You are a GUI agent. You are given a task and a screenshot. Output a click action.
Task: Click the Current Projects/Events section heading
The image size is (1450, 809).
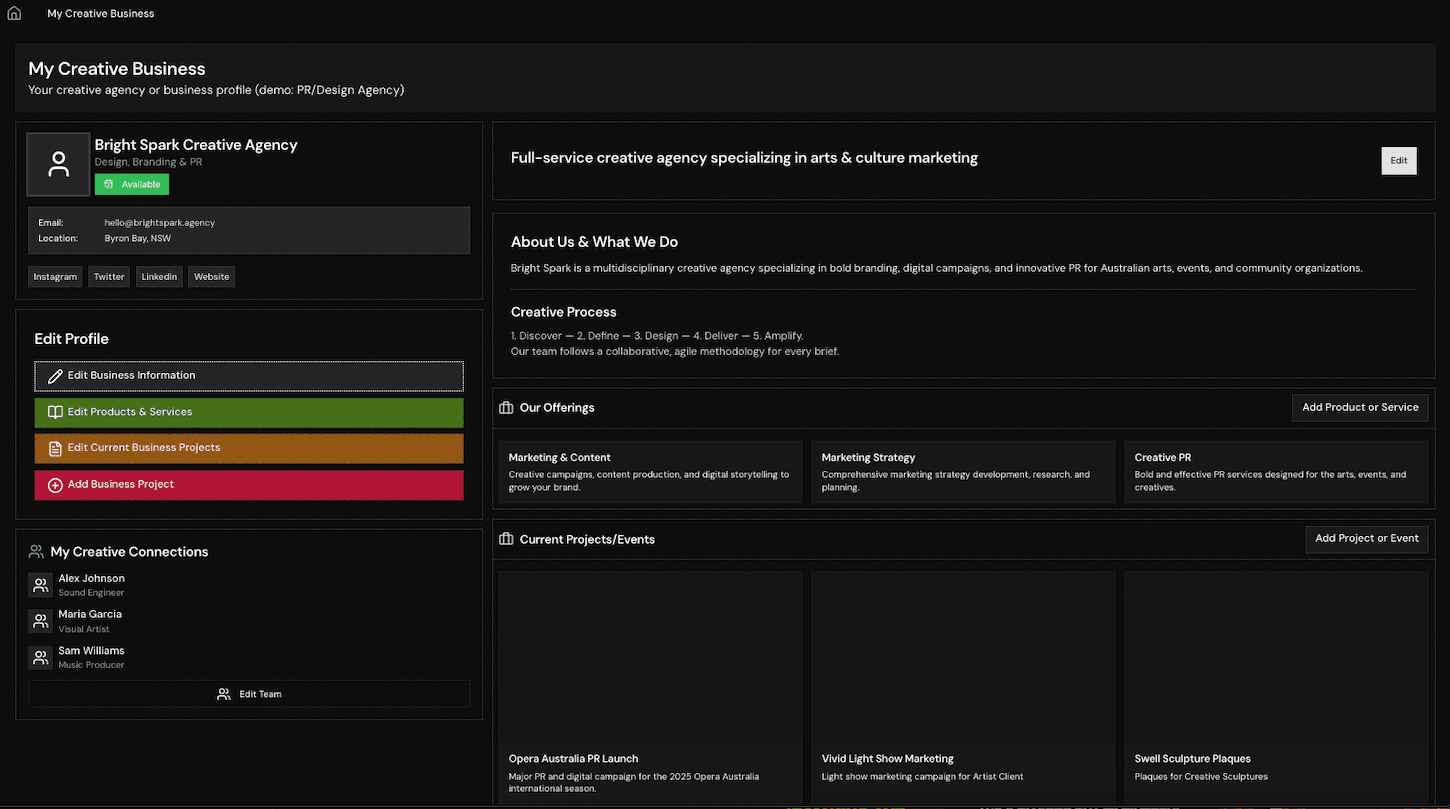[587, 540]
